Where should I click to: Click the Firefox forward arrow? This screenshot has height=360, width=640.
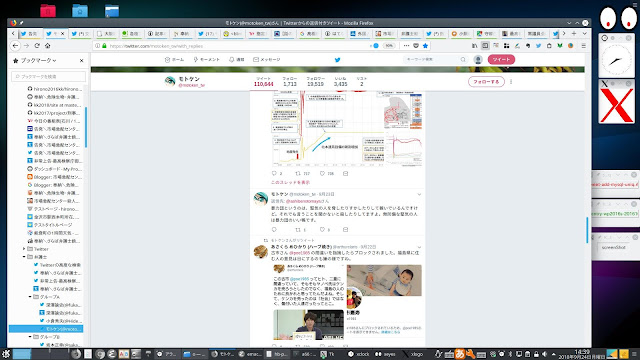[x=26, y=46]
